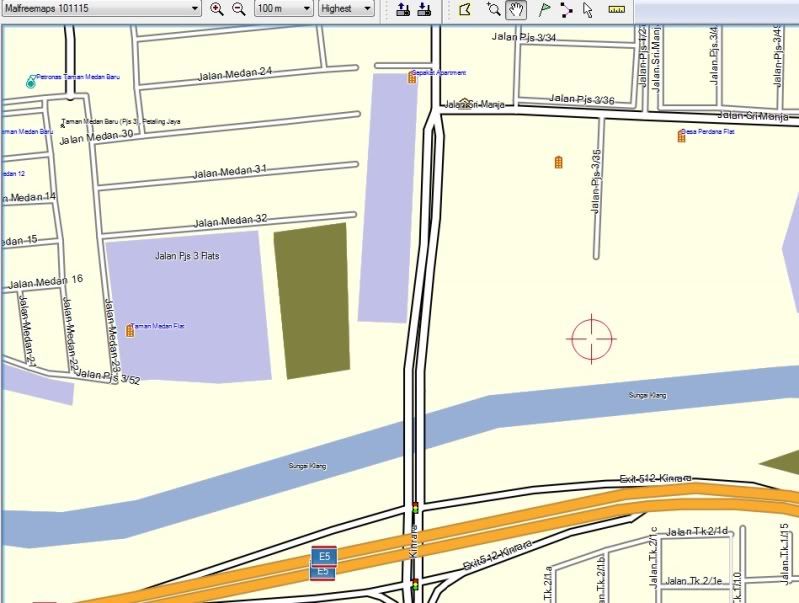Select the zoom tool with cursor

pyautogui.click(x=492, y=9)
